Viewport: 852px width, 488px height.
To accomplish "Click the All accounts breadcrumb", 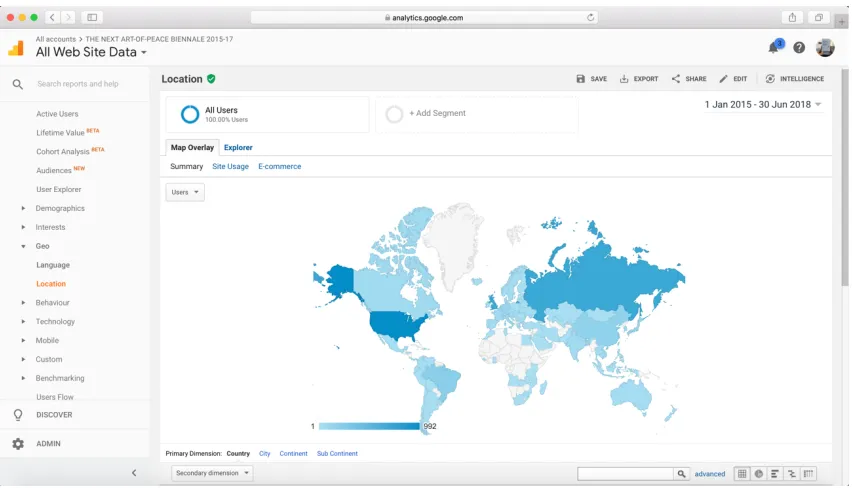I will pos(55,39).
